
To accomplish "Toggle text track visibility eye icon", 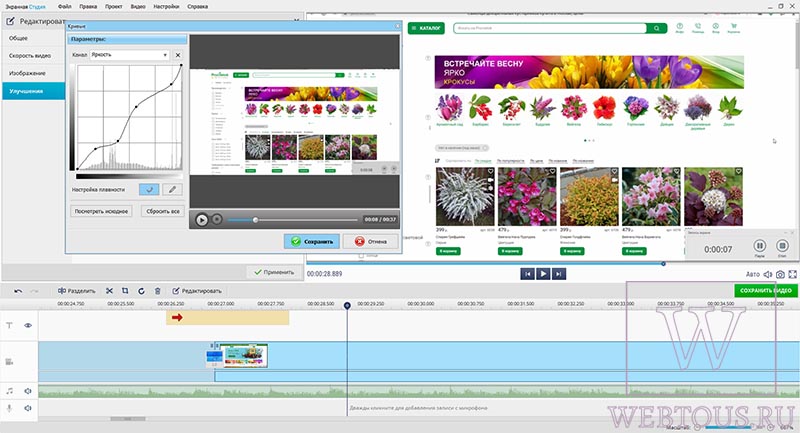I will [x=28, y=325].
